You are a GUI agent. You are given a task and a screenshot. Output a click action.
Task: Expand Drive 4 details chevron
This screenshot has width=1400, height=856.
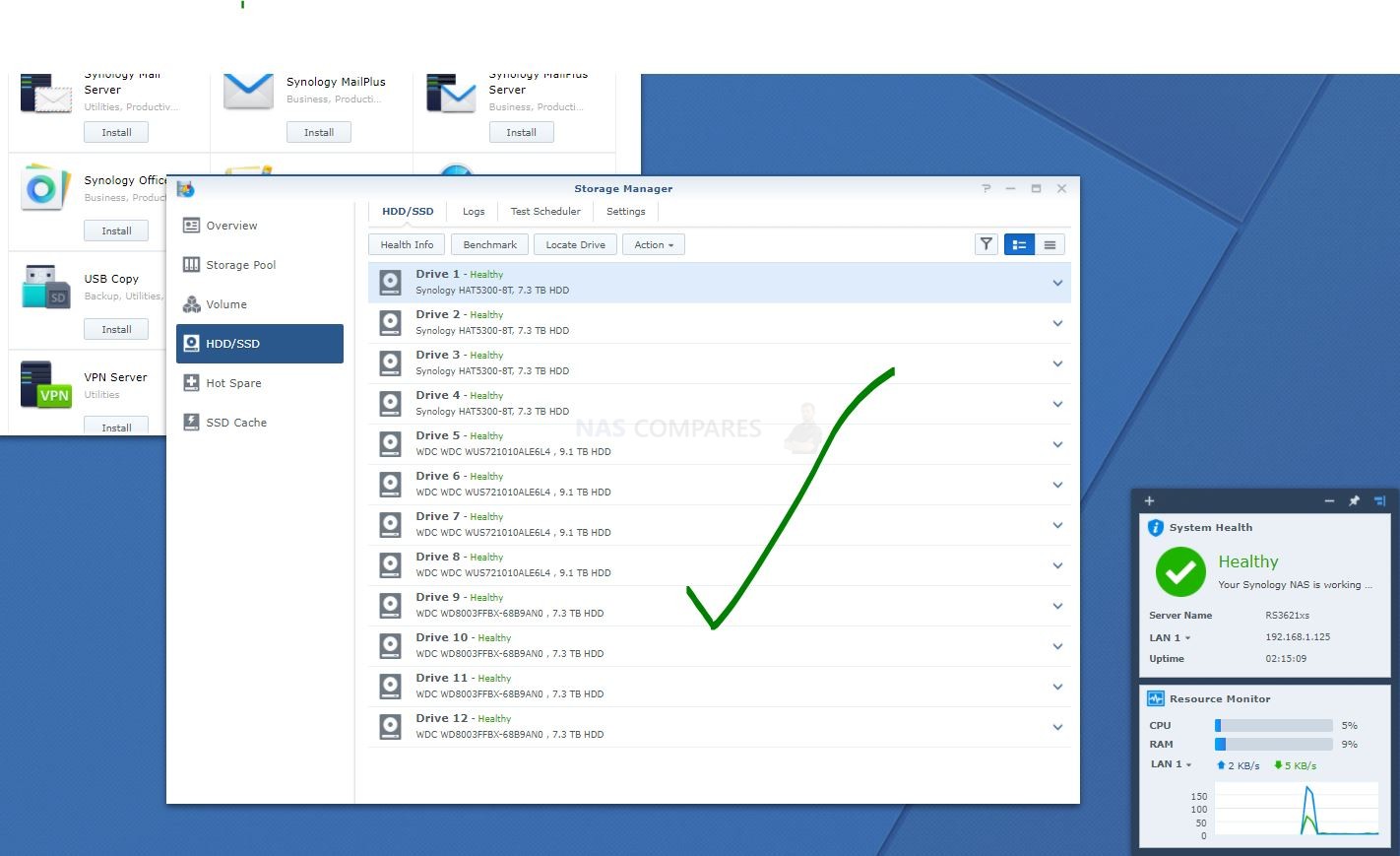[1057, 405]
